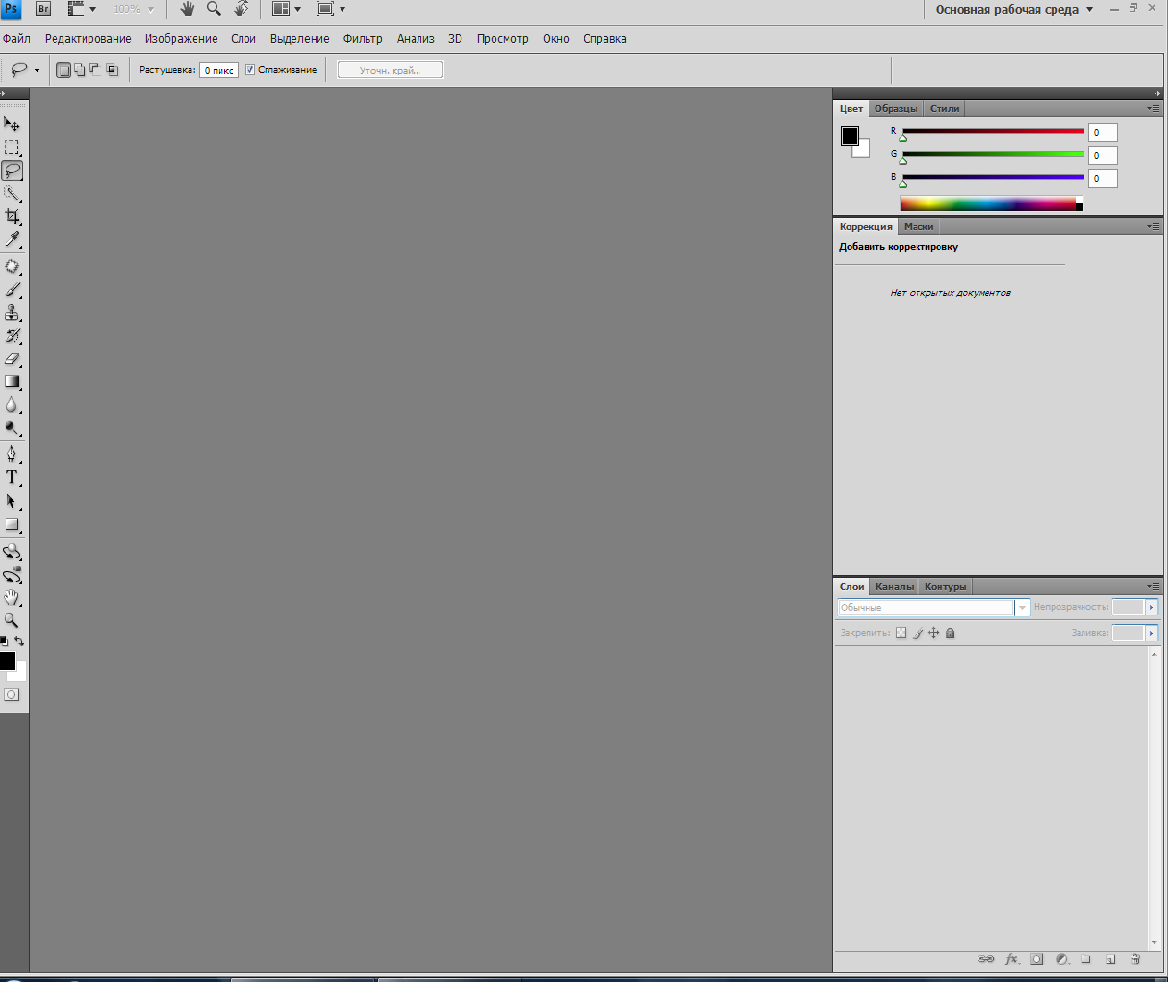Select the Clone Stamp tool
The width and height of the screenshot is (1168, 982).
(13, 312)
